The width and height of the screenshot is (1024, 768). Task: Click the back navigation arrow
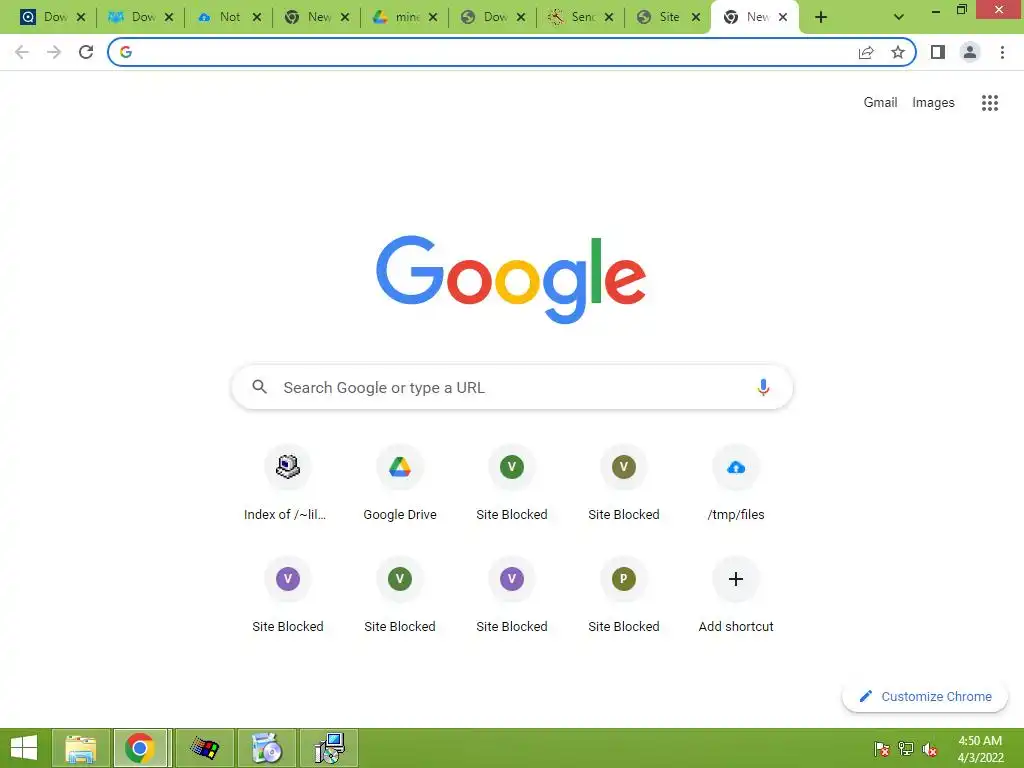point(22,52)
